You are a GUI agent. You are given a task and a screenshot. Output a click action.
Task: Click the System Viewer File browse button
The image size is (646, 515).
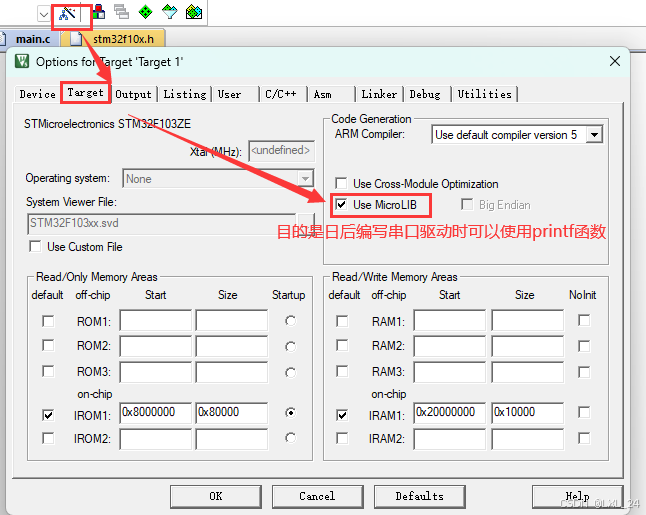[x=305, y=223]
